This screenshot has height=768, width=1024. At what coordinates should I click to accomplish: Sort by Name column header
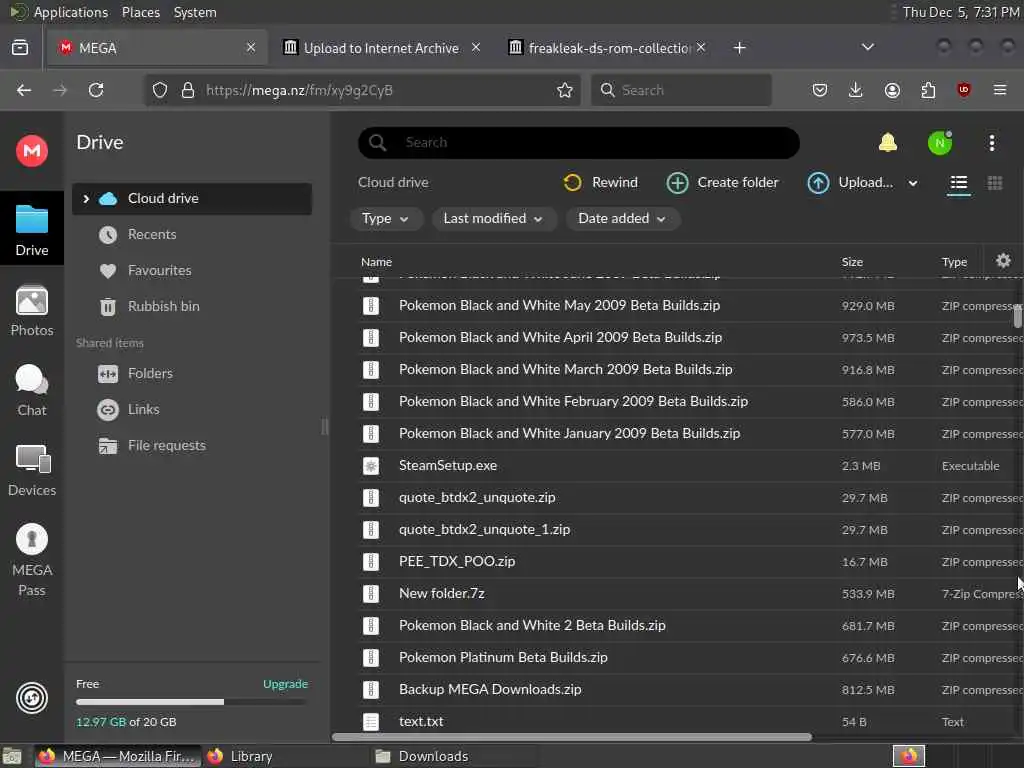(x=376, y=262)
